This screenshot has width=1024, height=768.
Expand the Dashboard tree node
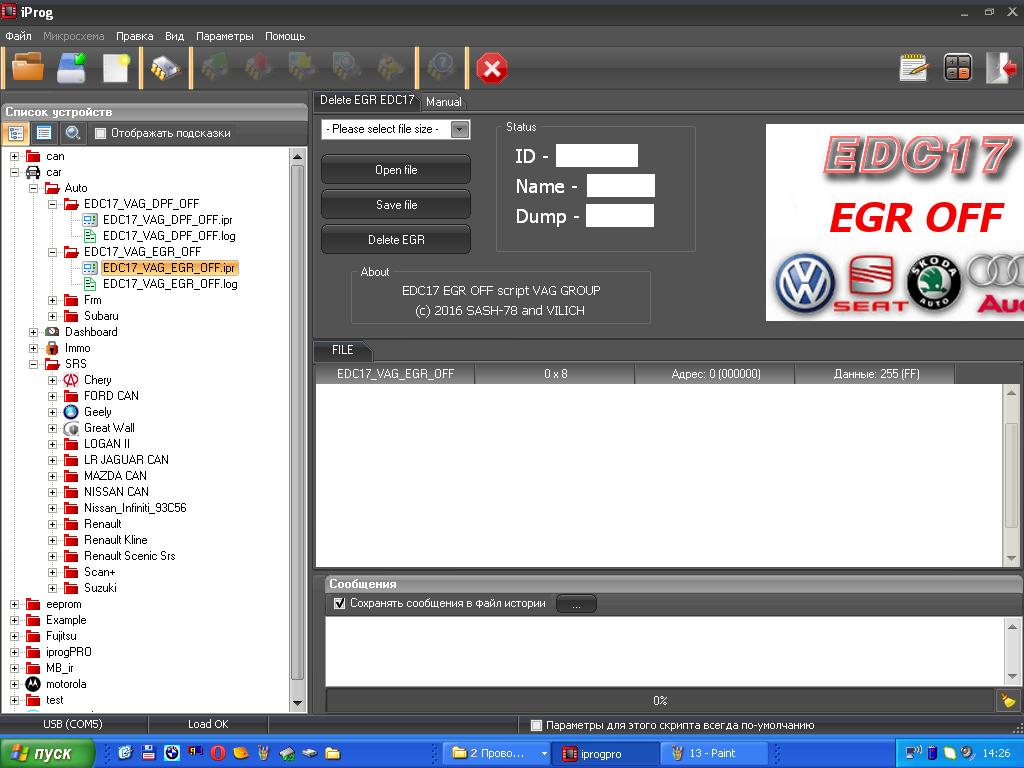[33, 332]
